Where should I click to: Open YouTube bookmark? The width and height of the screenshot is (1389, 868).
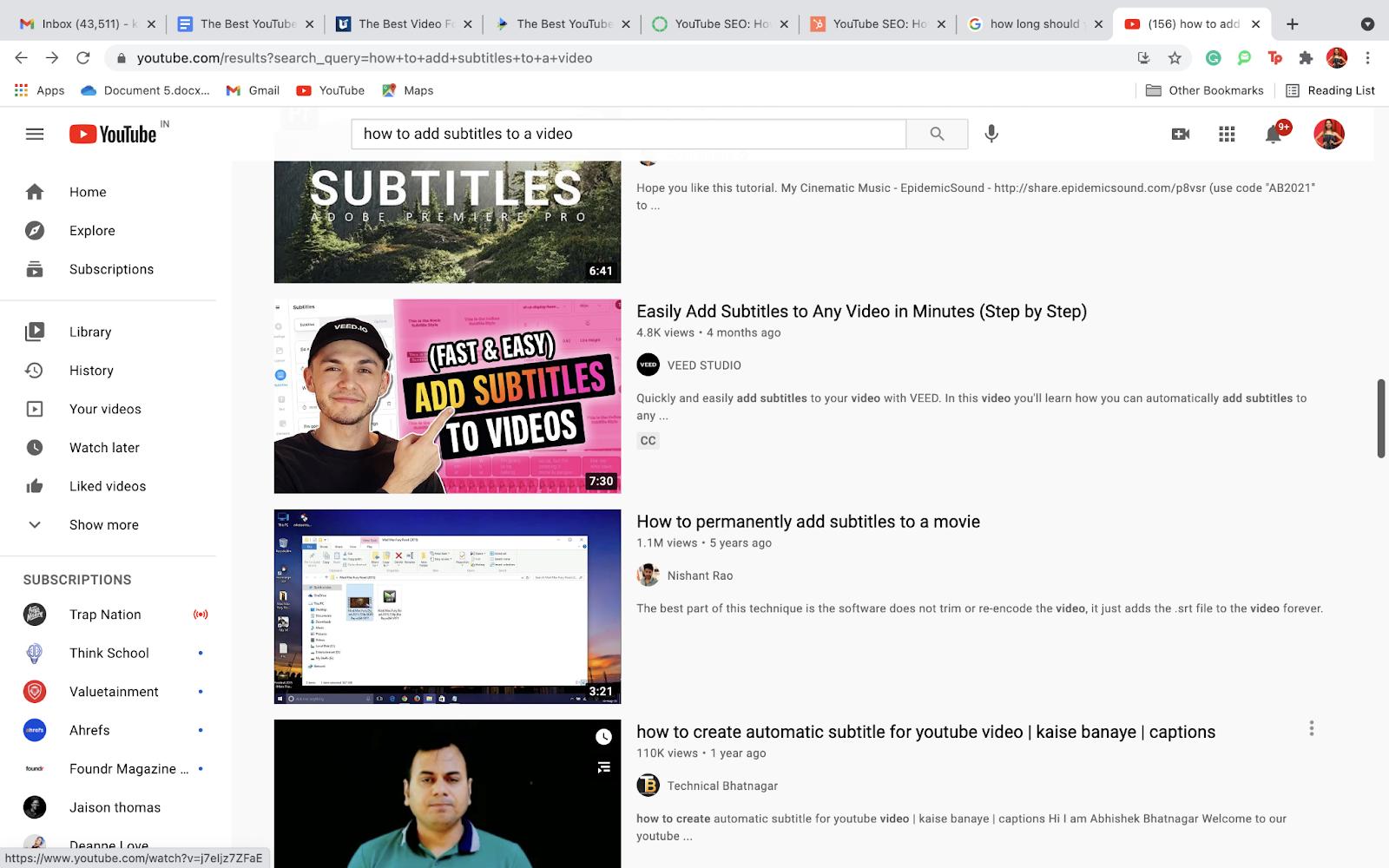point(330,90)
